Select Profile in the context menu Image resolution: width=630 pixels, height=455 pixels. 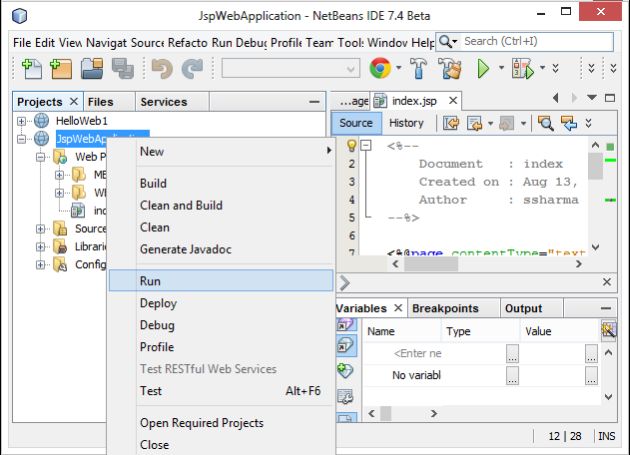coord(221,347)
